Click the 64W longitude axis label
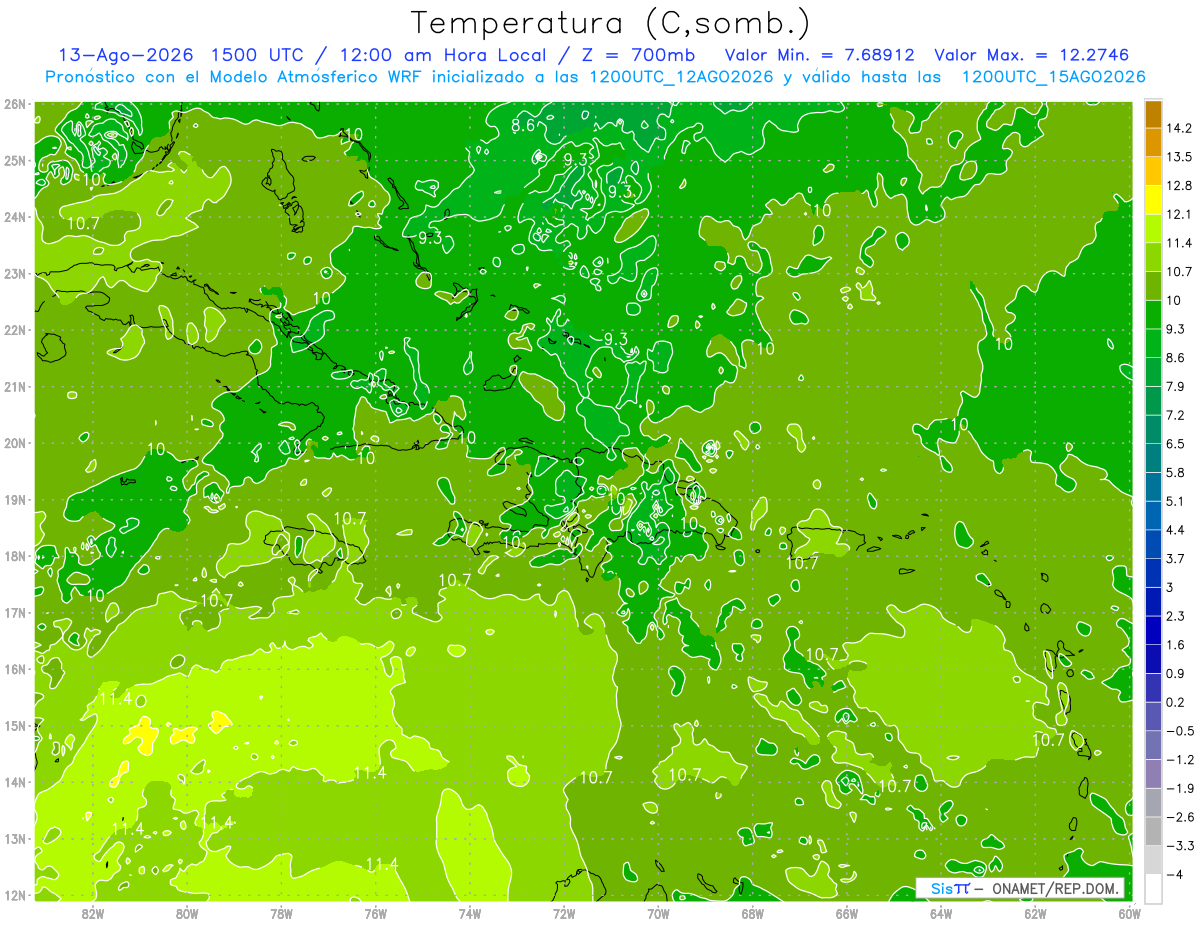 (941, 913)
